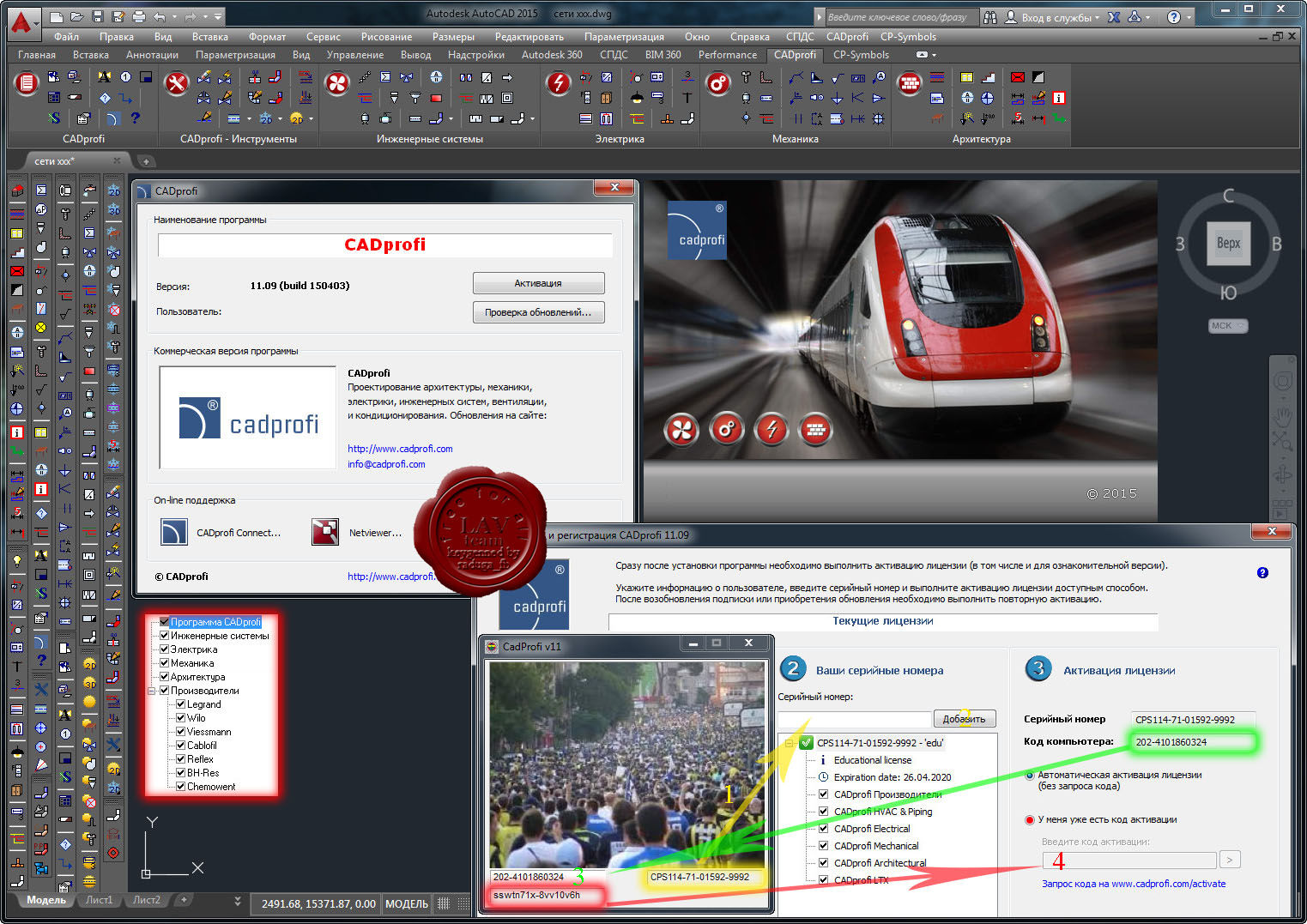The width and height of the screenshot is (1307, 924).
Task: Click the red CADprofi commands panel icon
Action: (27, 84)
